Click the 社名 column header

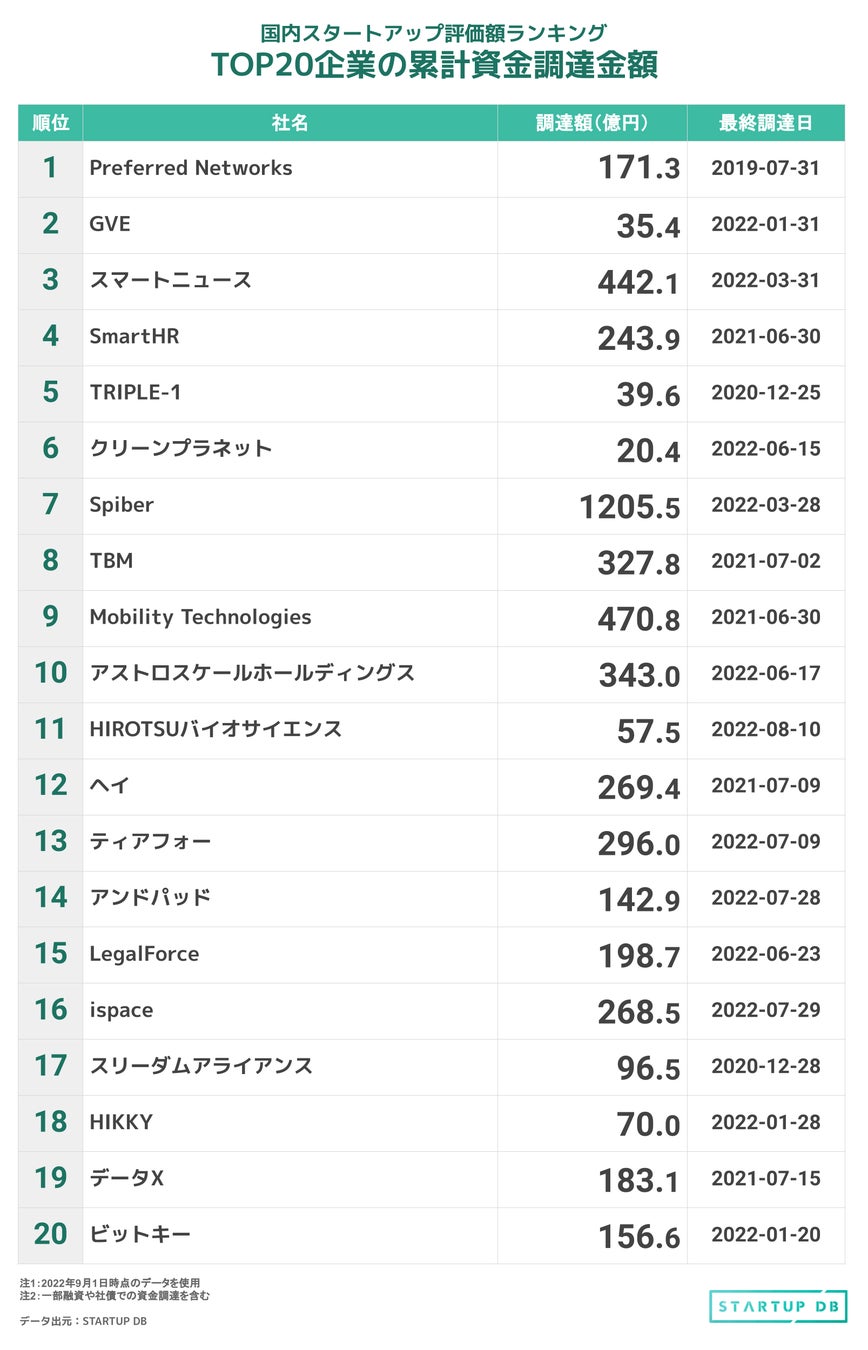(290, 123)
